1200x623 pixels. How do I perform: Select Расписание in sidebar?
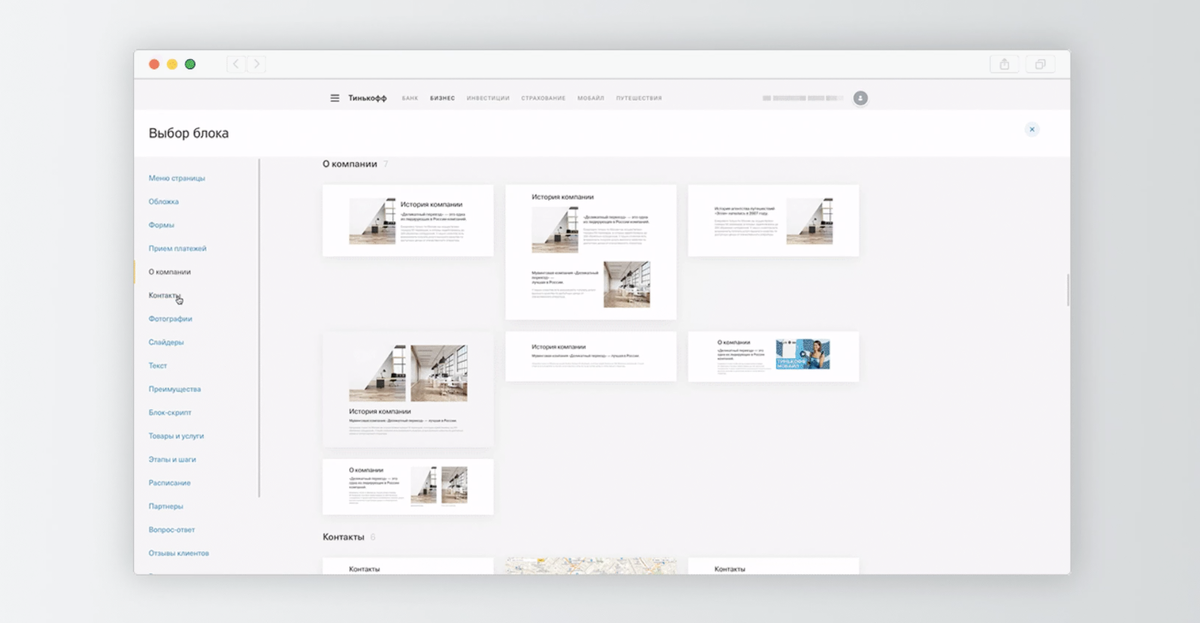click(170, 483)
